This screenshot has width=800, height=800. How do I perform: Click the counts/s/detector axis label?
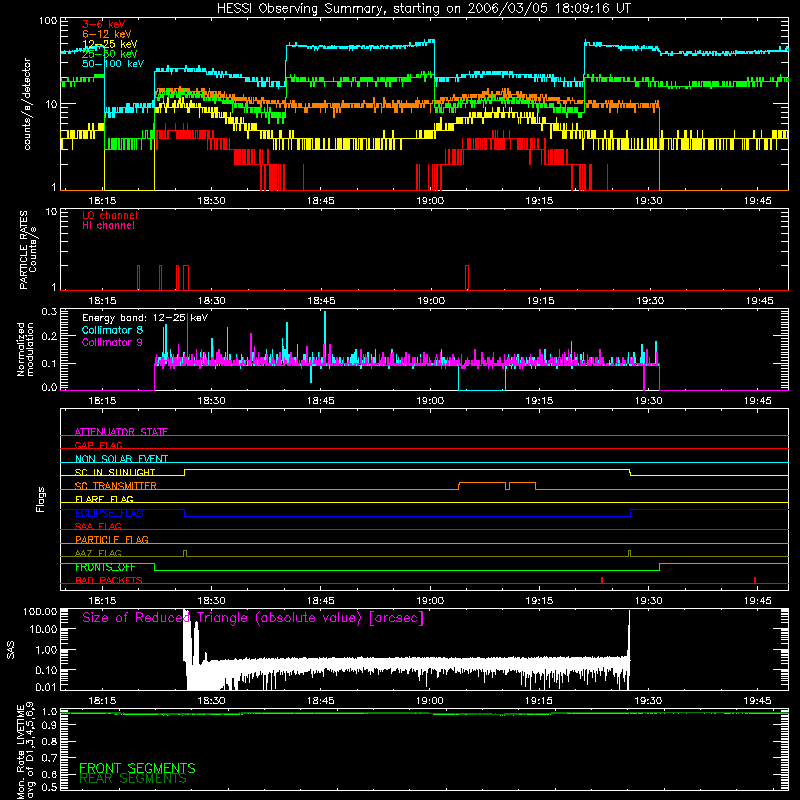pos(27,104)
